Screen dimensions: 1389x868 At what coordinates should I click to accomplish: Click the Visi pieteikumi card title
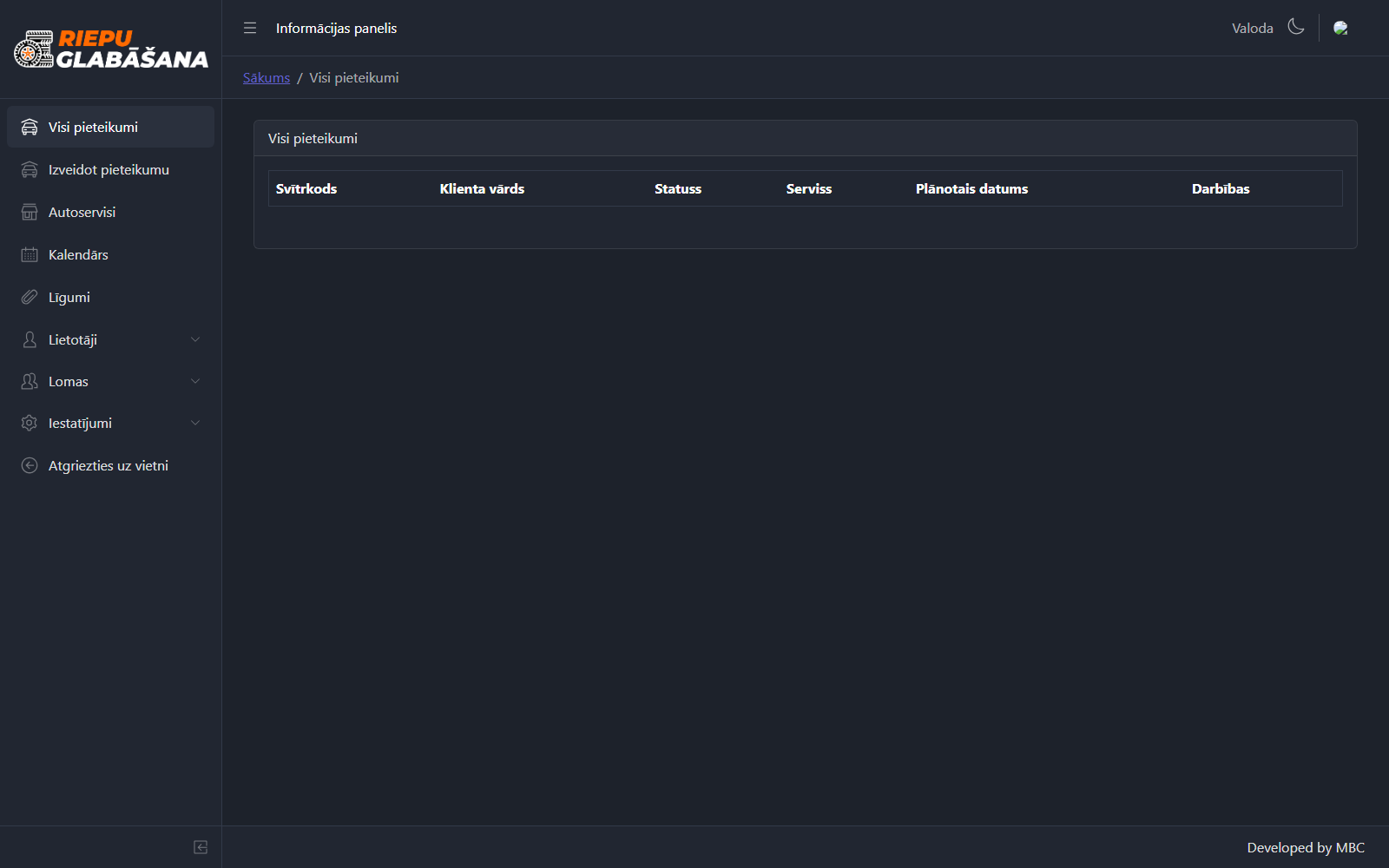313,138
